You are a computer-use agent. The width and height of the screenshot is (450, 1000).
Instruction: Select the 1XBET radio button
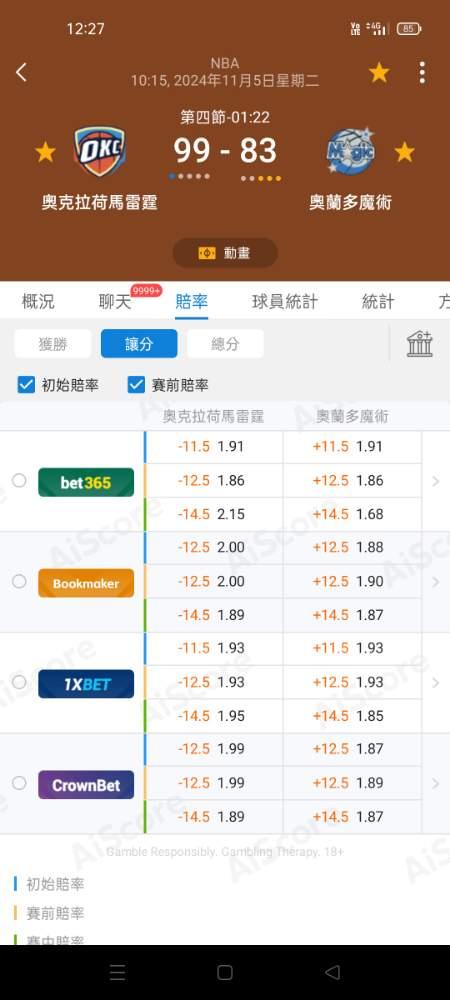[x=19, y=682]
